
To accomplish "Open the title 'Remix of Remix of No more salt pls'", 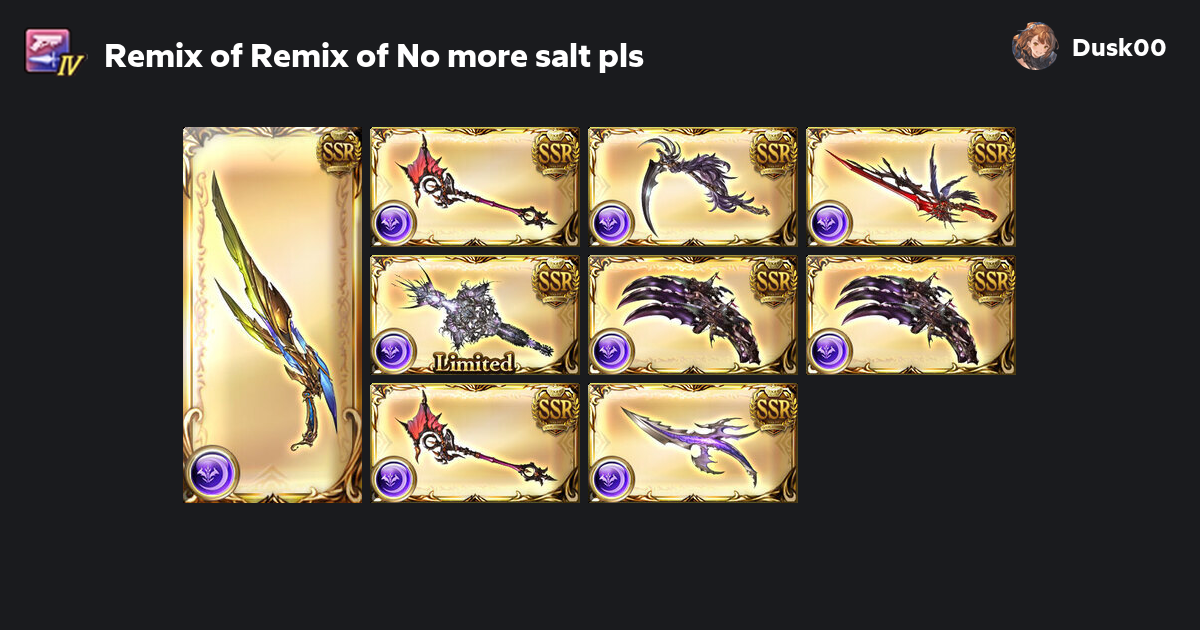I will click(373, 57).
